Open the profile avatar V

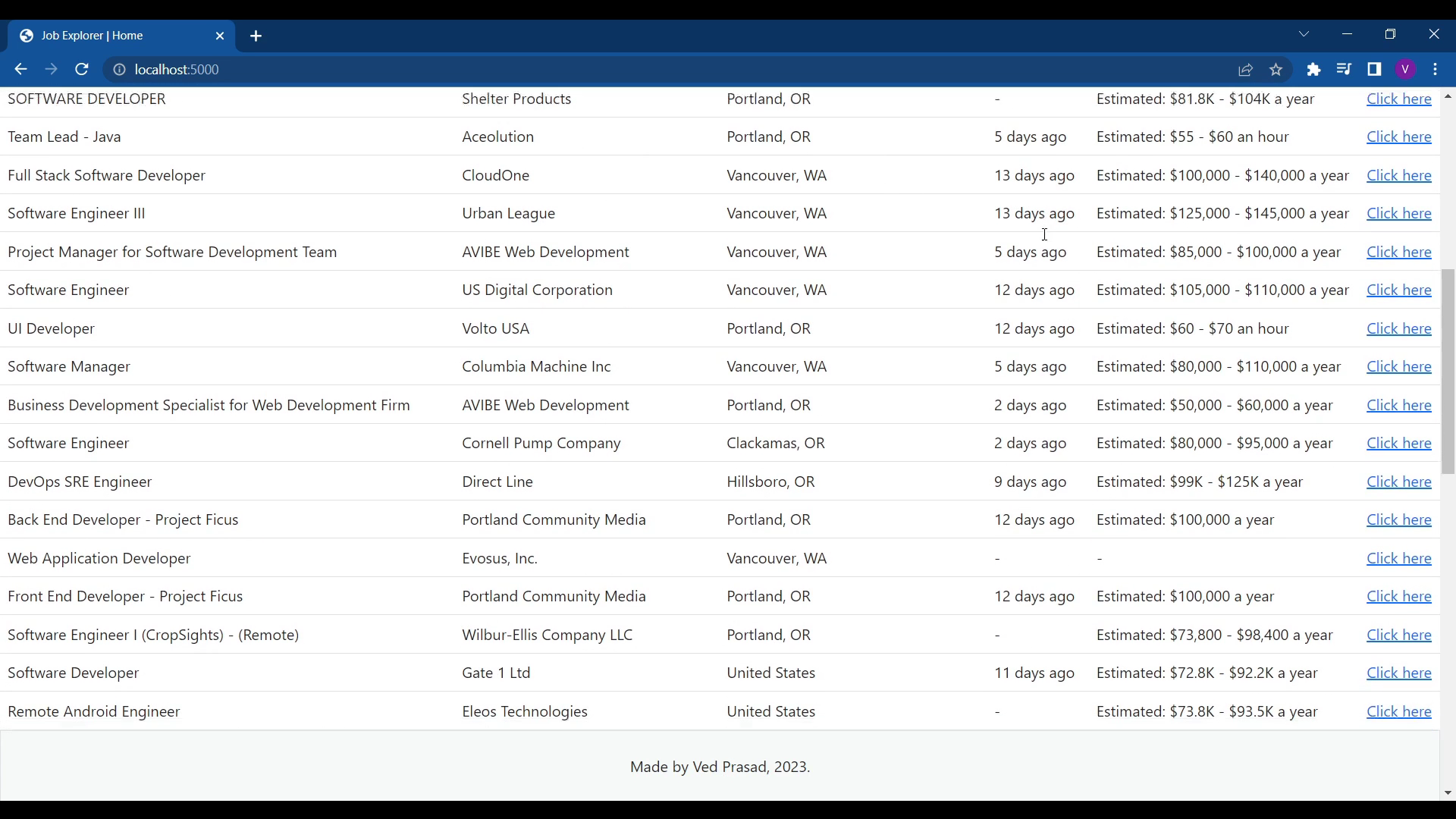(x=1405, y=70)
